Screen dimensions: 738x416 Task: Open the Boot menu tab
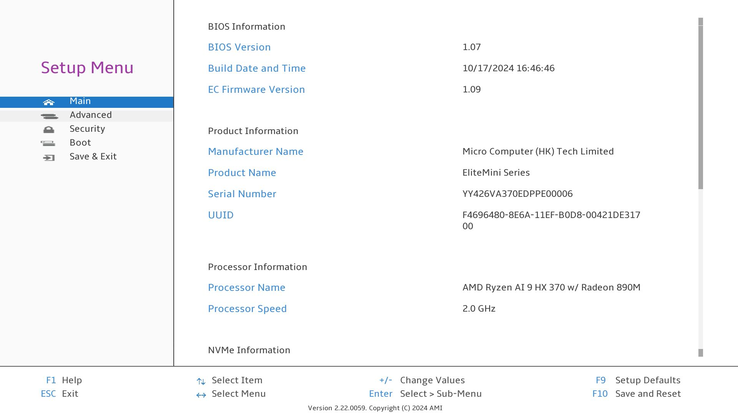[87, 143]
